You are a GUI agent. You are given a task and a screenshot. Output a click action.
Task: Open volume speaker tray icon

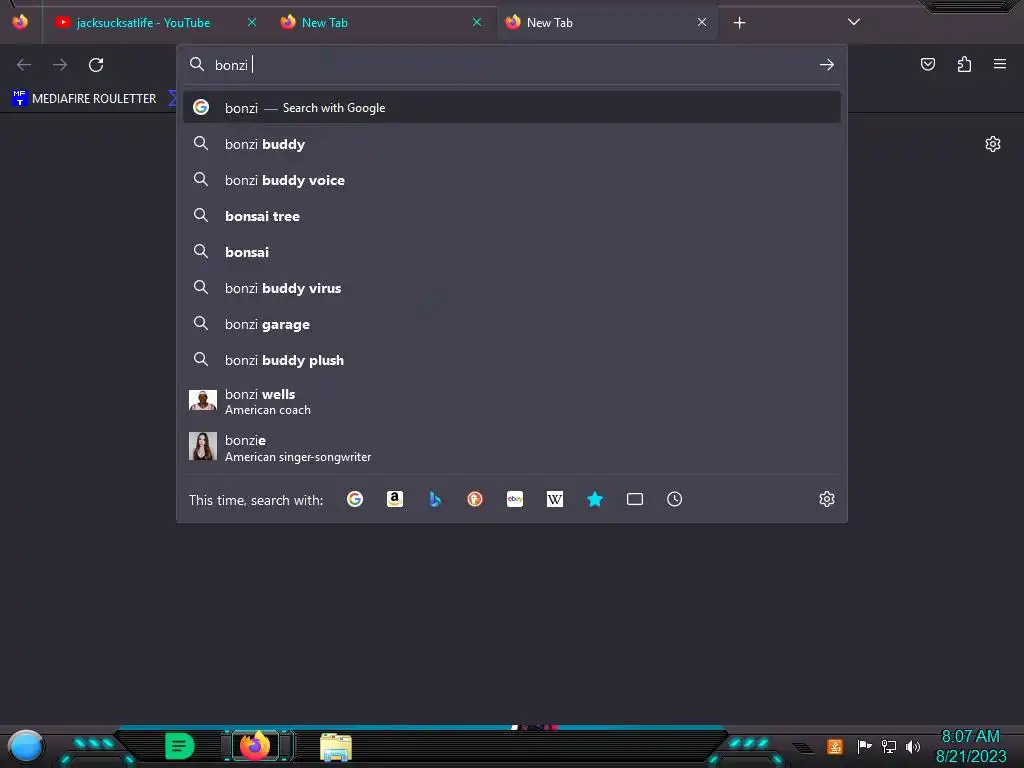pos(913,746)
